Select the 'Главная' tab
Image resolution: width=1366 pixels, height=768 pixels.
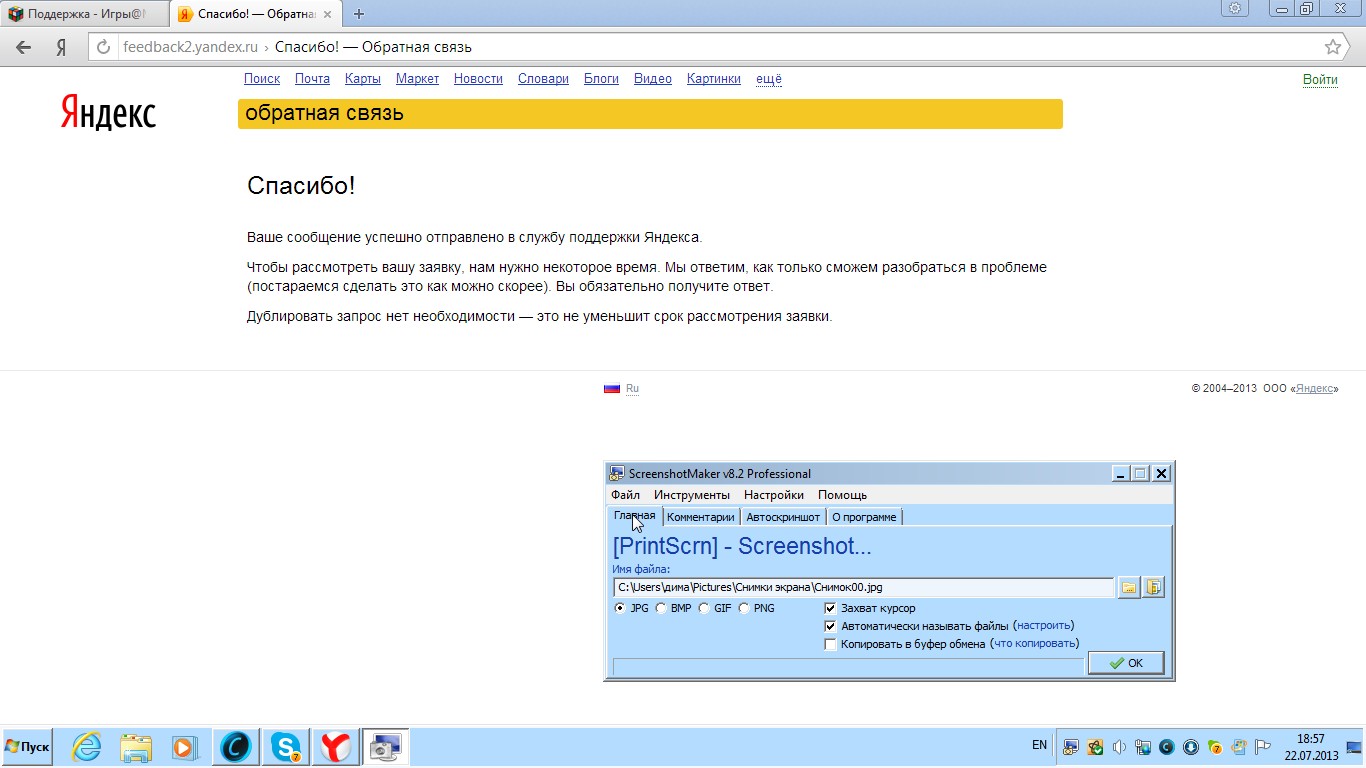tap(635, 516)
